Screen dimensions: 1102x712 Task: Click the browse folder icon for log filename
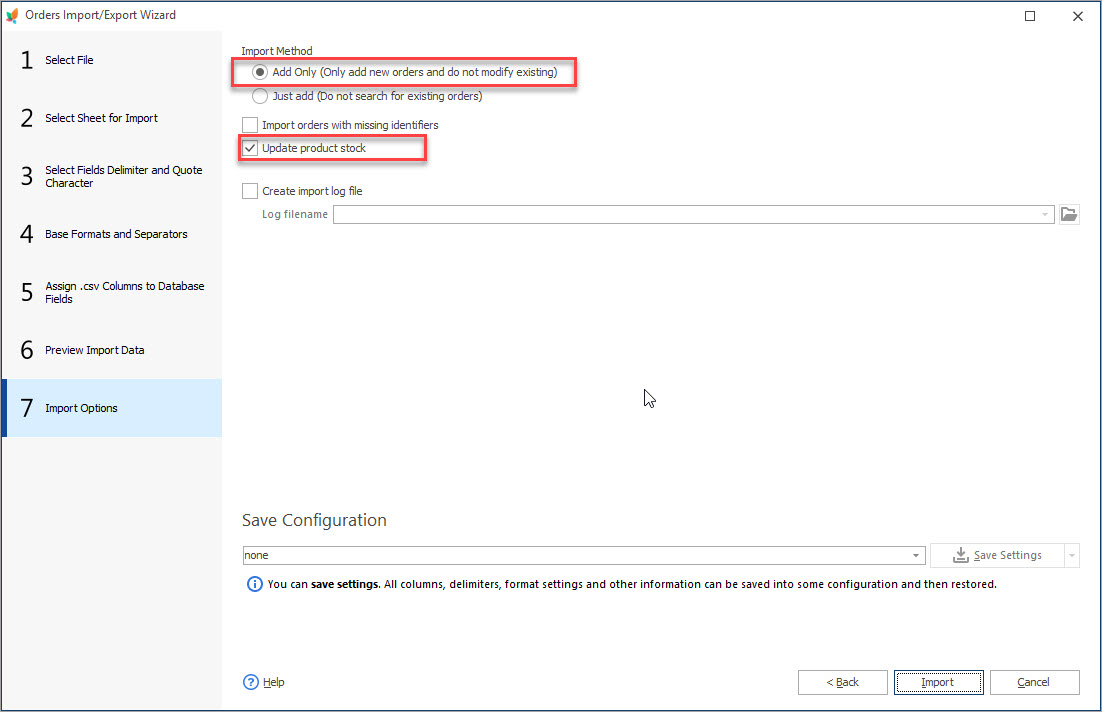coord(1069,214)
